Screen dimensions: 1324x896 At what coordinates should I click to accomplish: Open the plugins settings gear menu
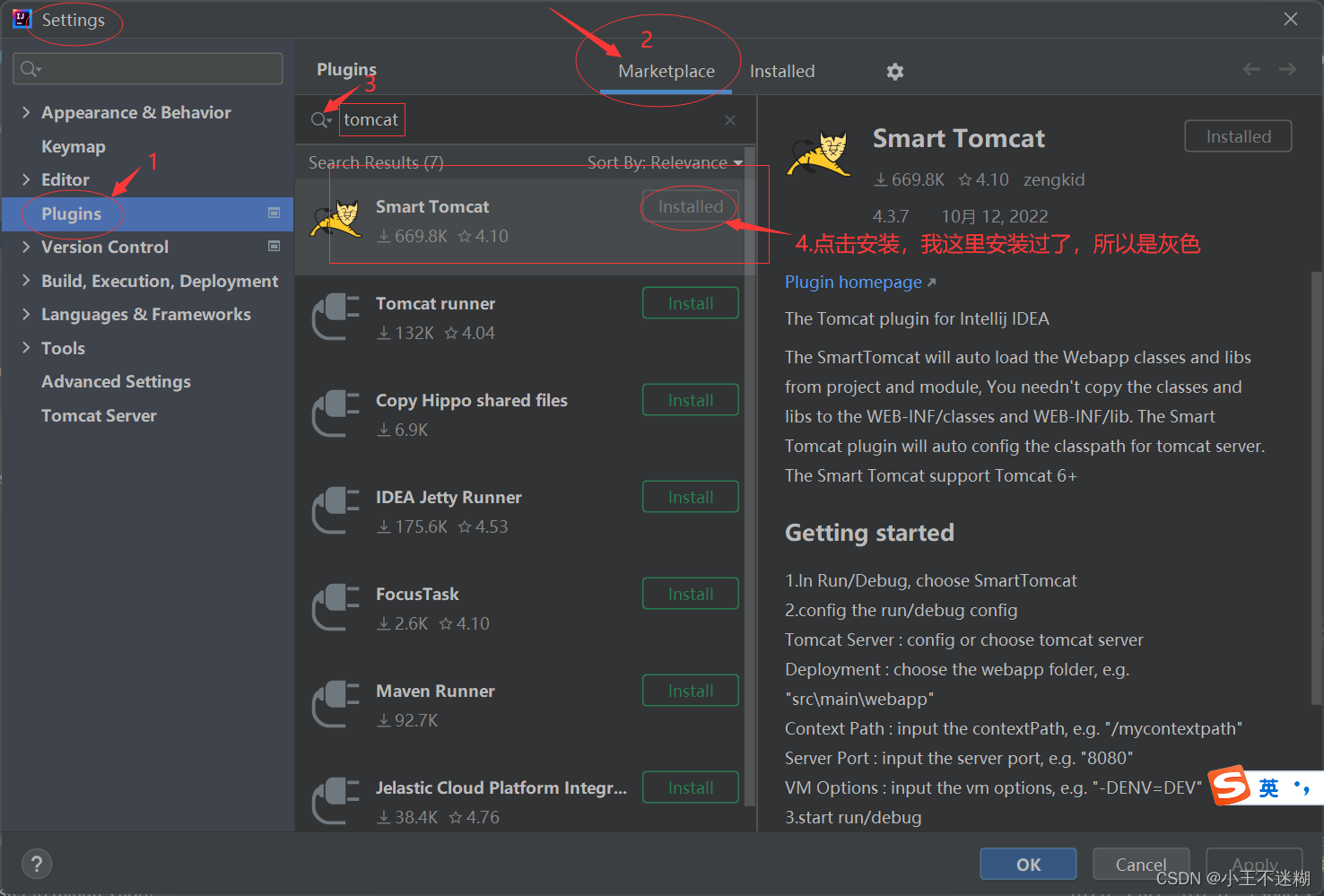click(894, 72)
